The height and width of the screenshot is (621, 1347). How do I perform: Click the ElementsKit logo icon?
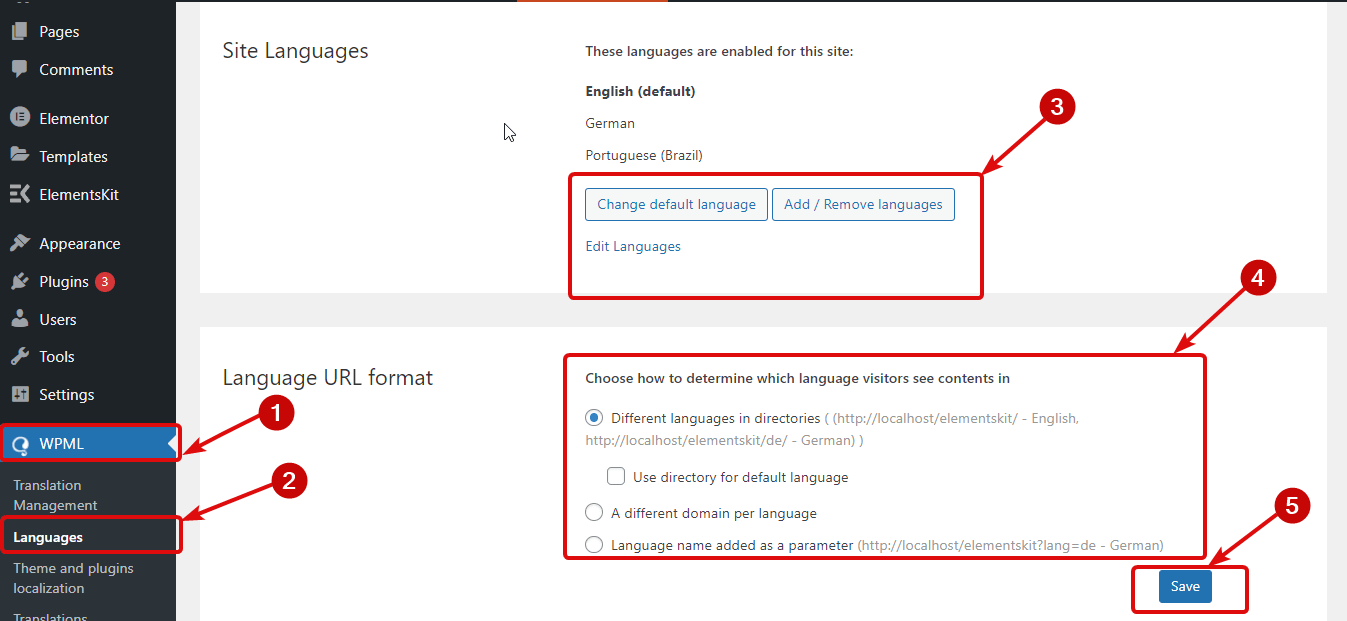pyautogui.click(x=19, y=194)
